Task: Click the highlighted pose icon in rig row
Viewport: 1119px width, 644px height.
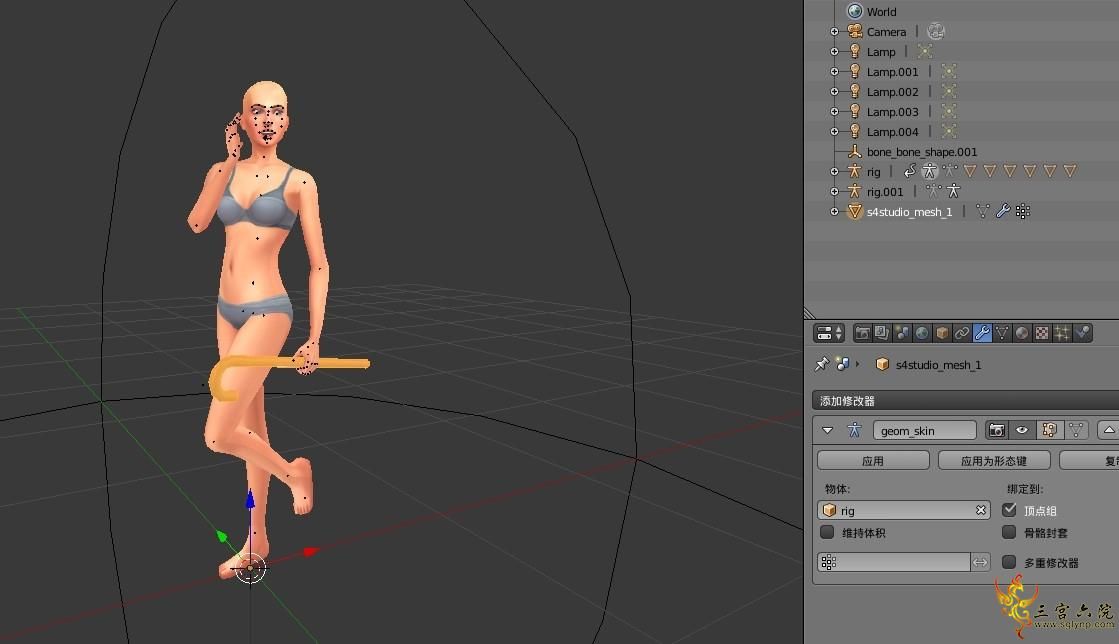Action: 929,171
